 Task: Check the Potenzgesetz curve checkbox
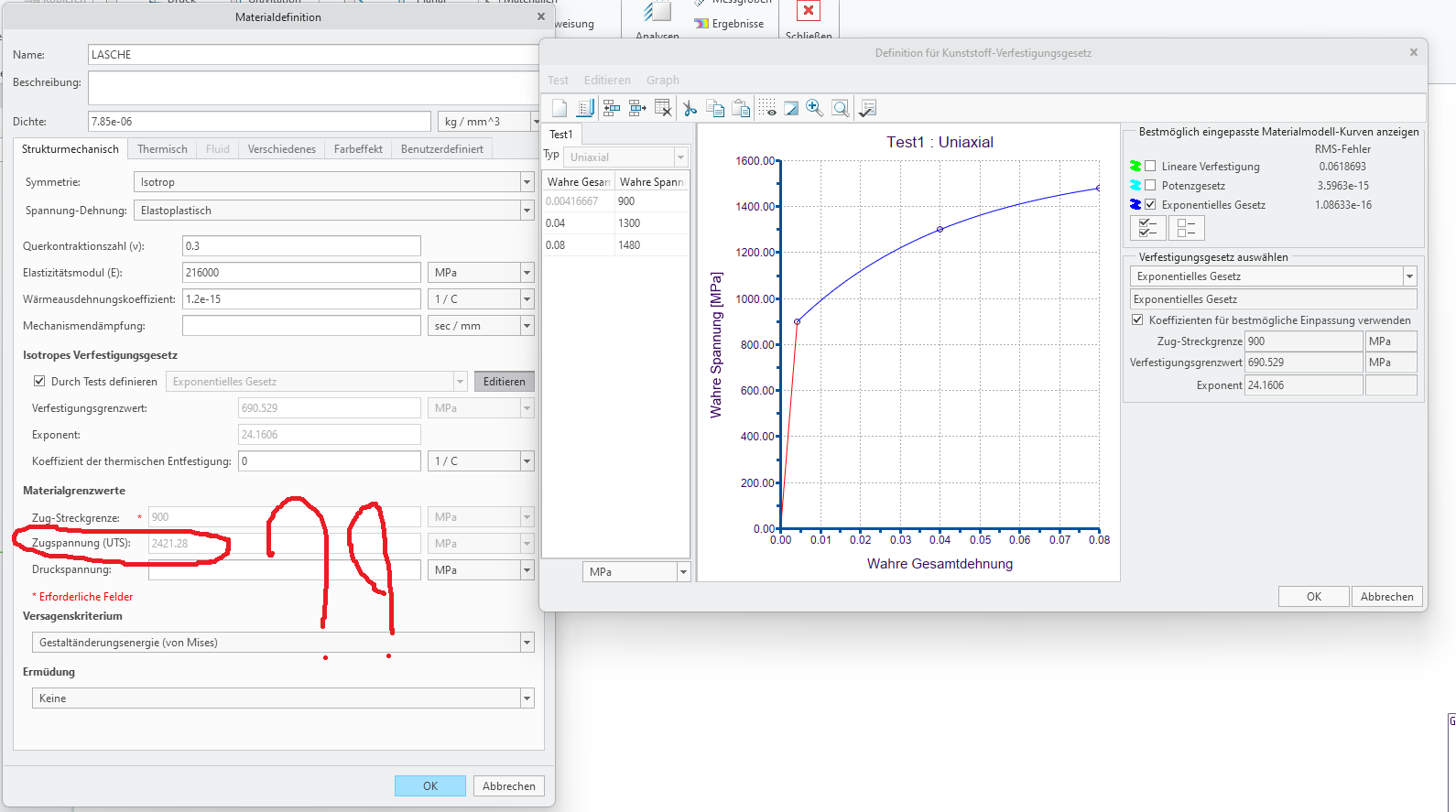(x=1150, y=186)
